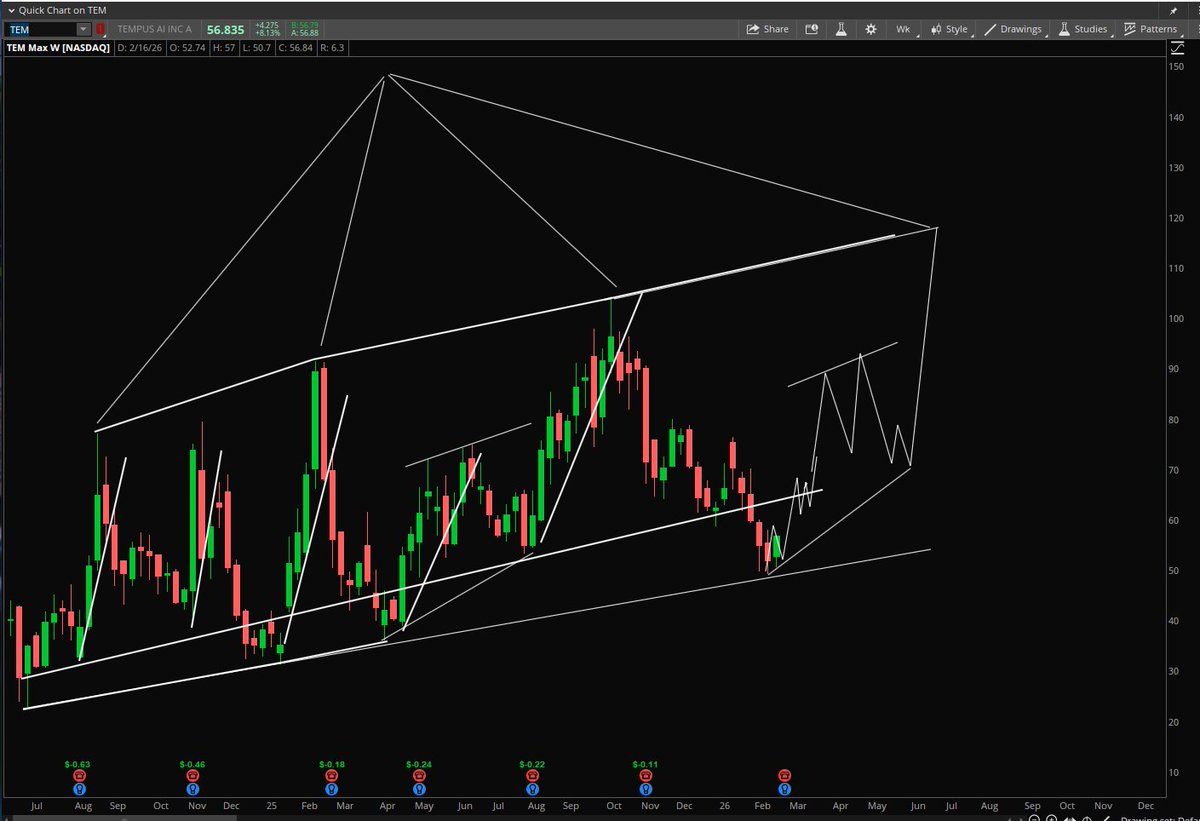Click the TEM symbol input field
The width and height of the screenshot is (1200, 821).
pos(40,30)
